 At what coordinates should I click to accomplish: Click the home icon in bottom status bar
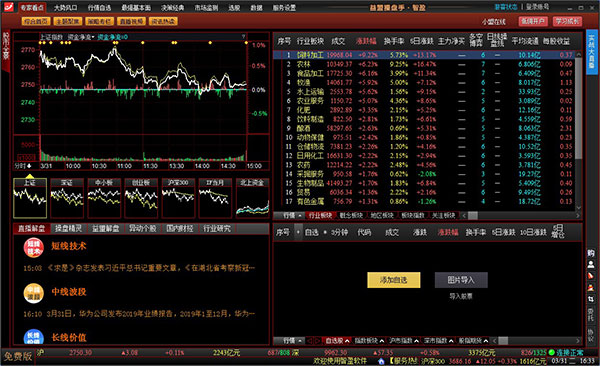pos(381,361)
